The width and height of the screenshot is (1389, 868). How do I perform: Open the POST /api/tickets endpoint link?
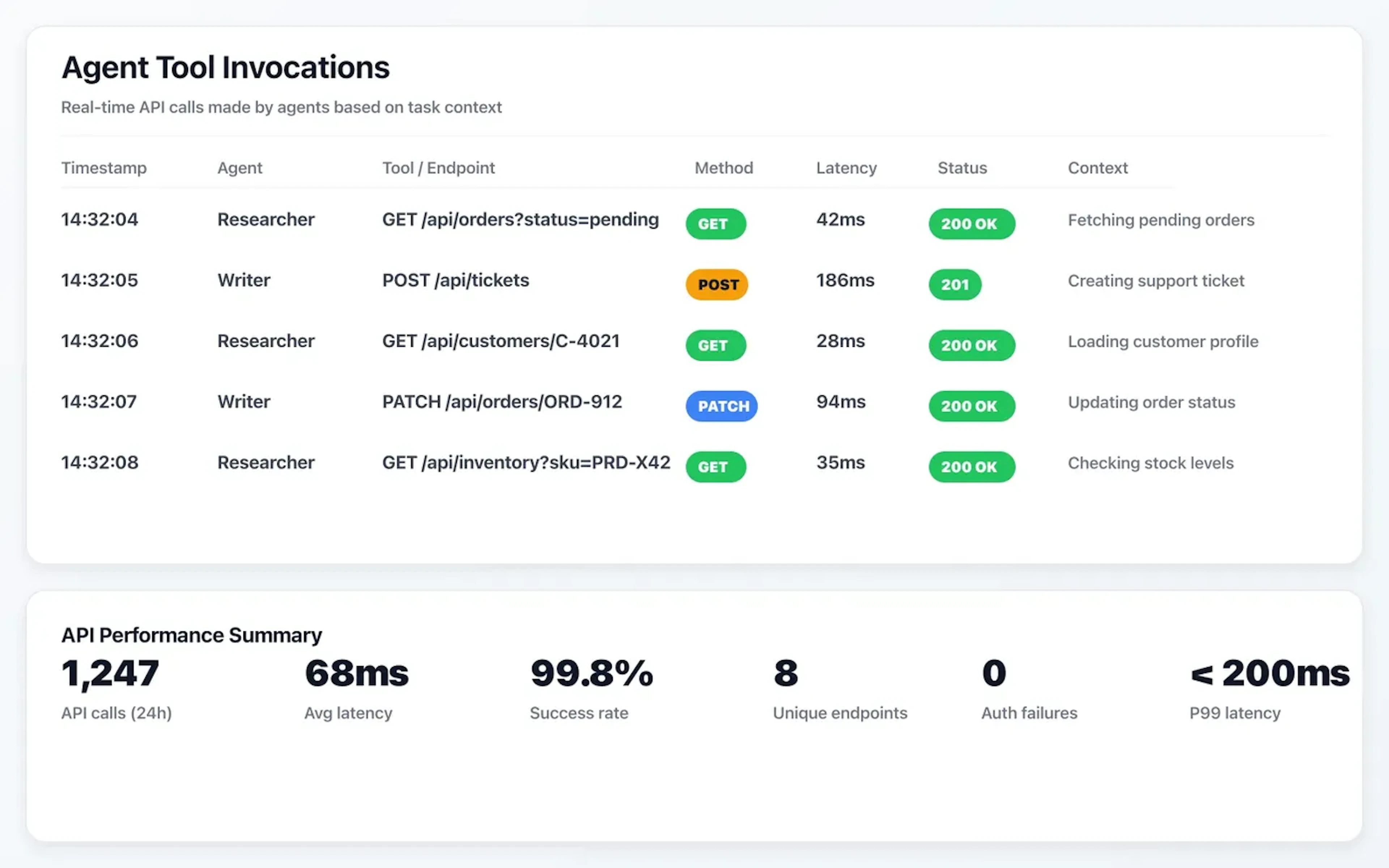[455, 280]
